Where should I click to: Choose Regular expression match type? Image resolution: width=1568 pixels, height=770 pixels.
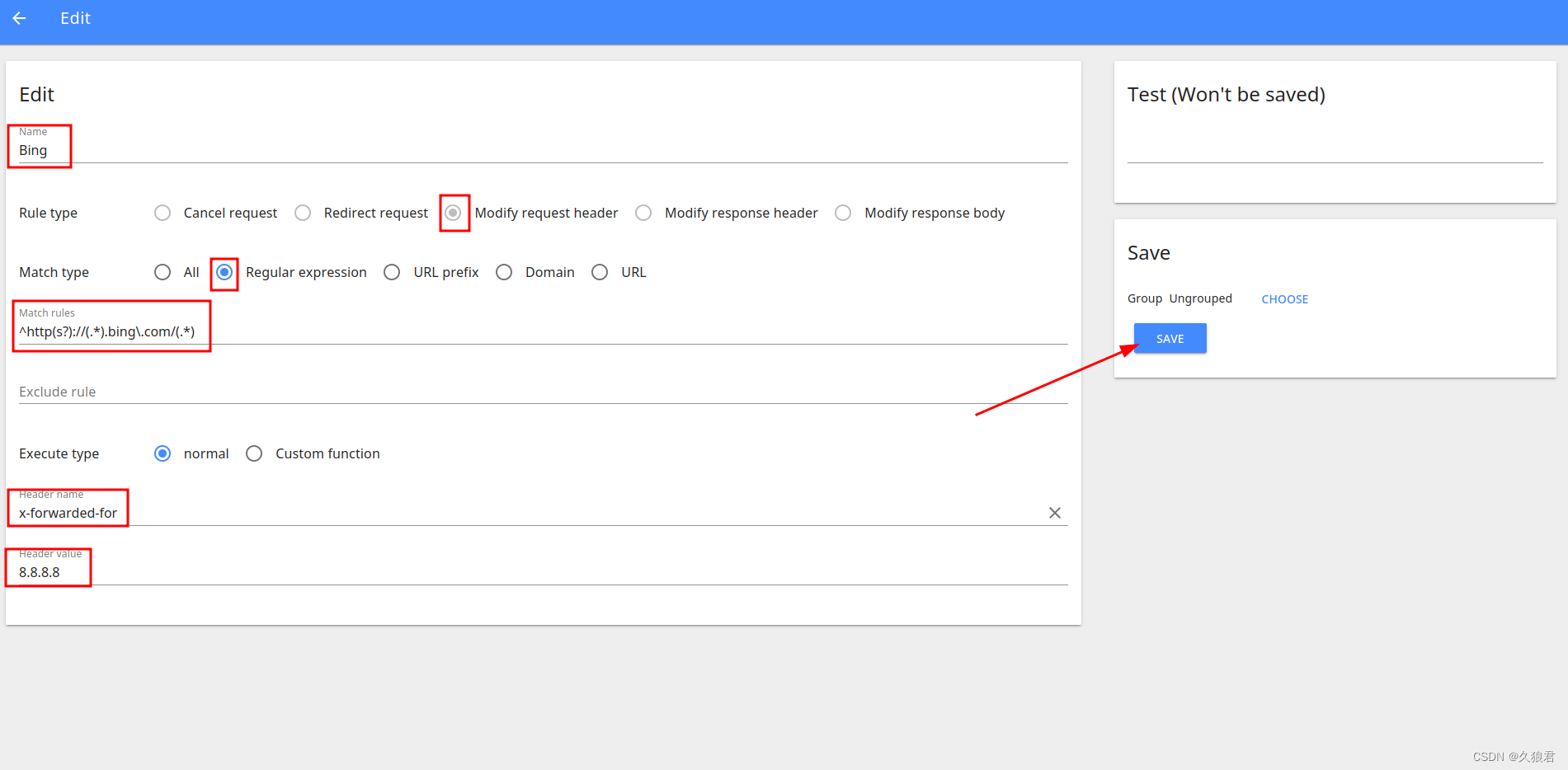(x=224, y=272)
